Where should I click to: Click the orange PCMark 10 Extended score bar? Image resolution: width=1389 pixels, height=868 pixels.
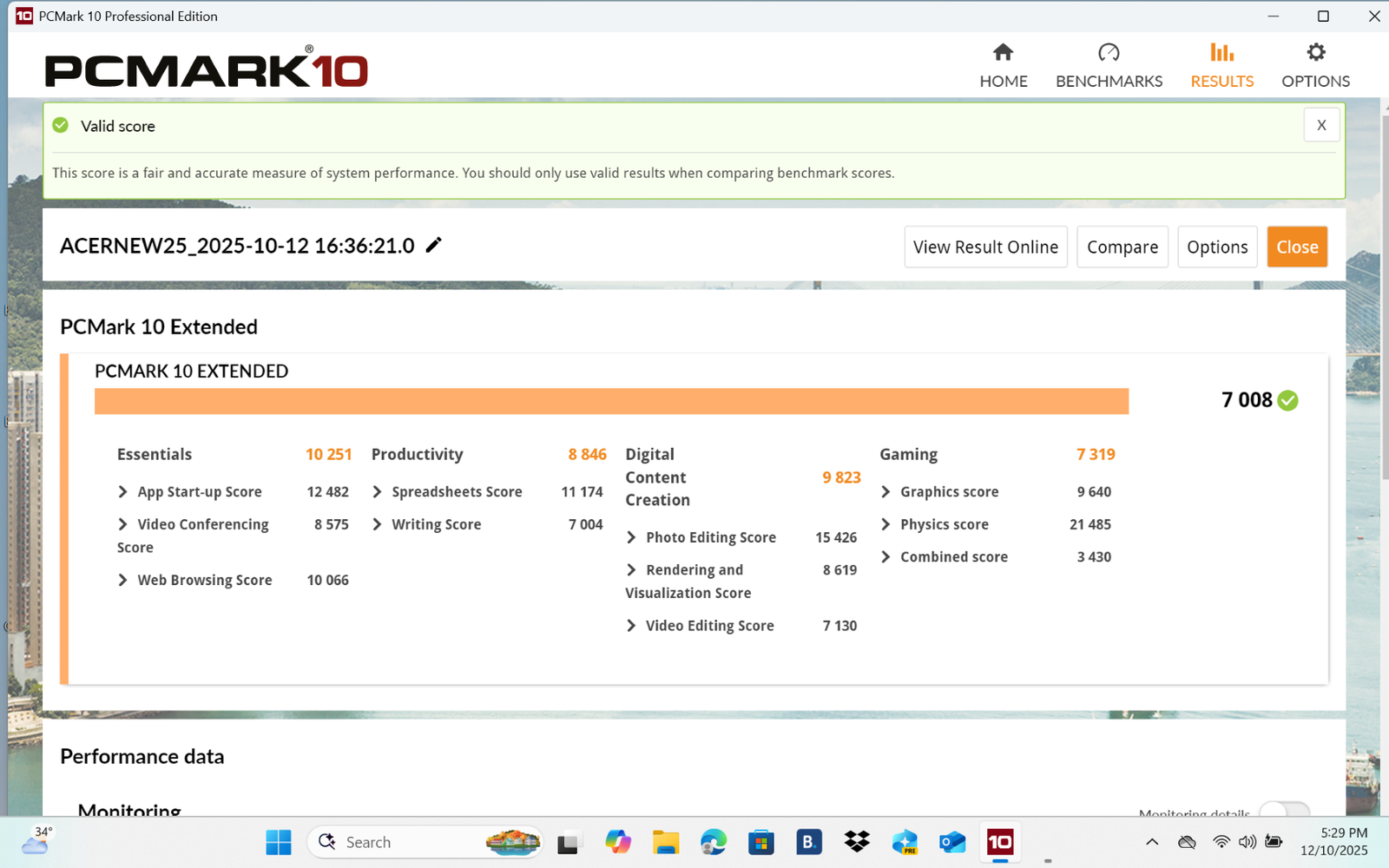tap(611, 401)
